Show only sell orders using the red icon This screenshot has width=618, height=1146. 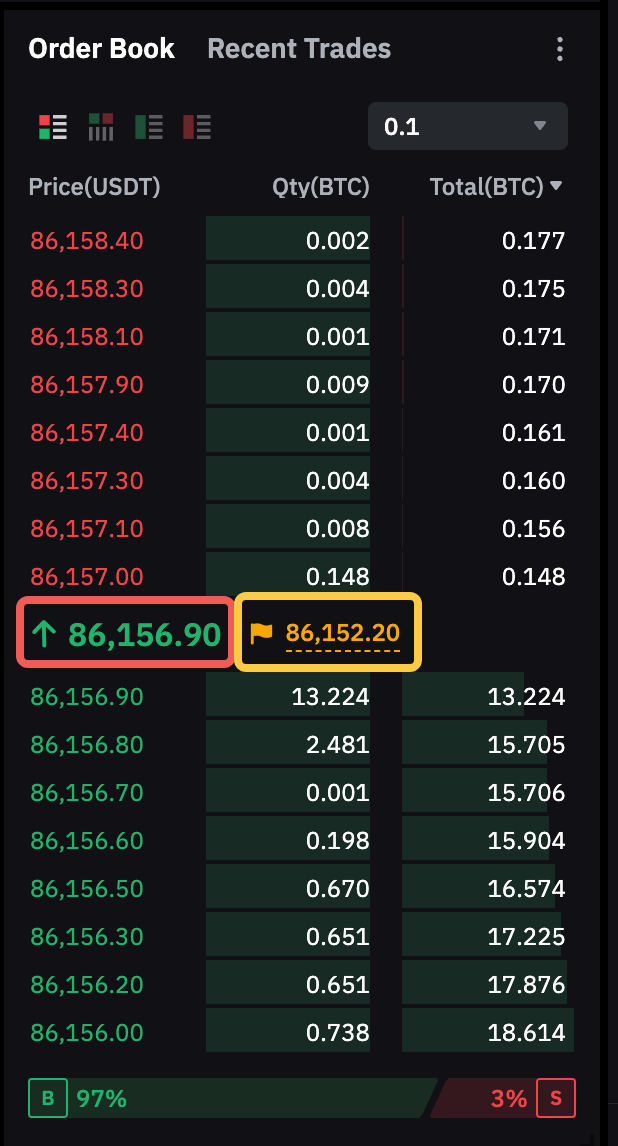197,127
